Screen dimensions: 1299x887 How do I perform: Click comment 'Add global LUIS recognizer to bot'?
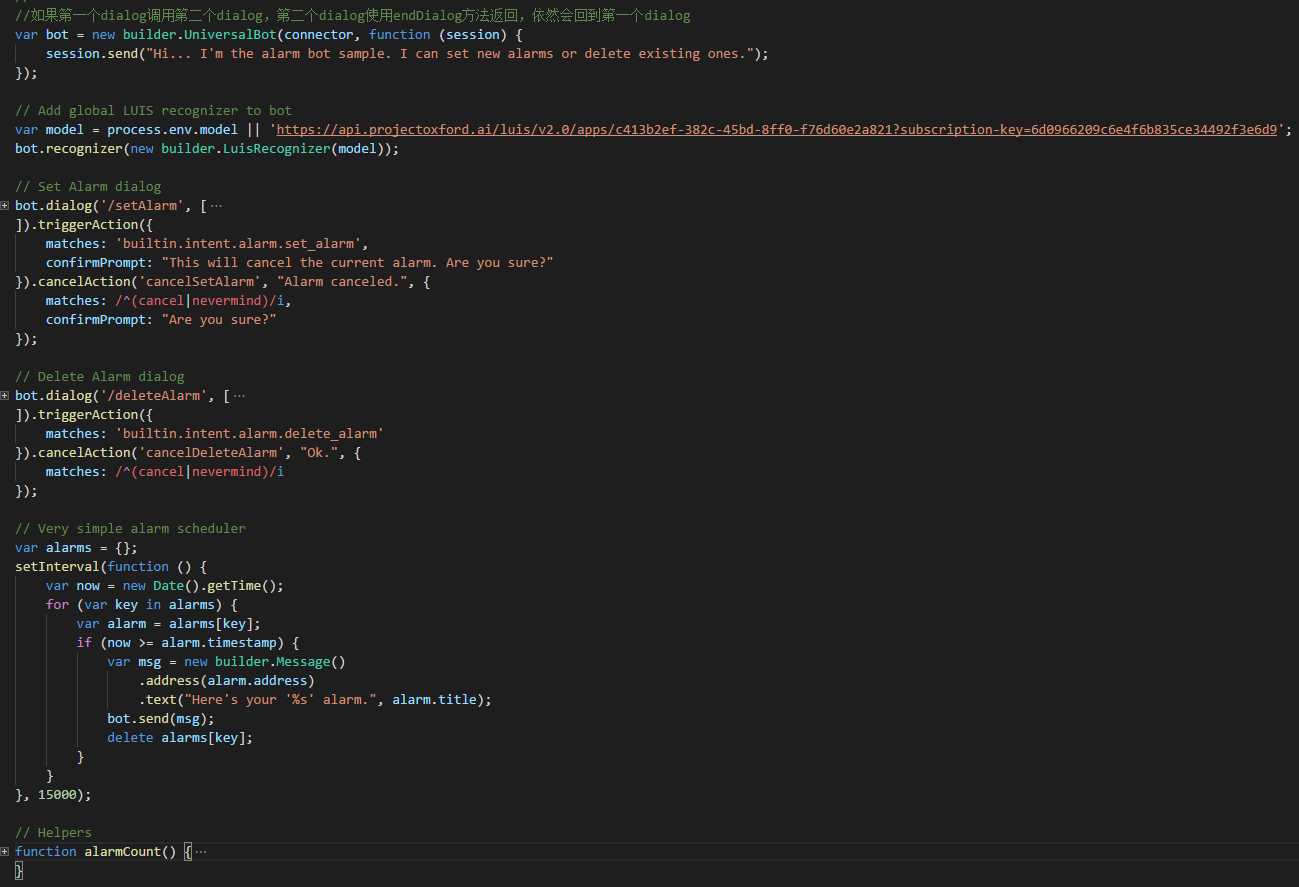pyautogui.click(x=154, y=111)
